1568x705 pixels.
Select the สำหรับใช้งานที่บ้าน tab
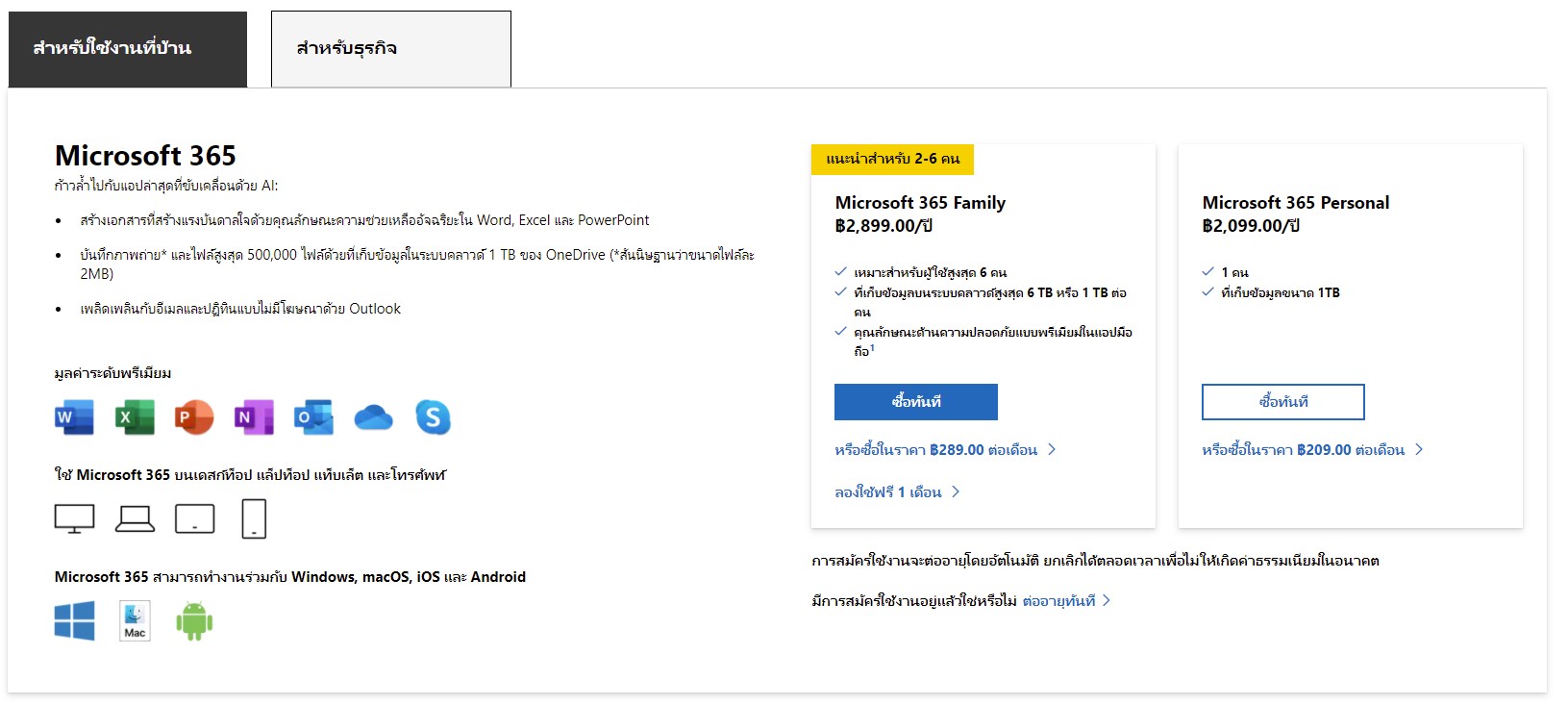pyautogui.click(x=127, y=49)
